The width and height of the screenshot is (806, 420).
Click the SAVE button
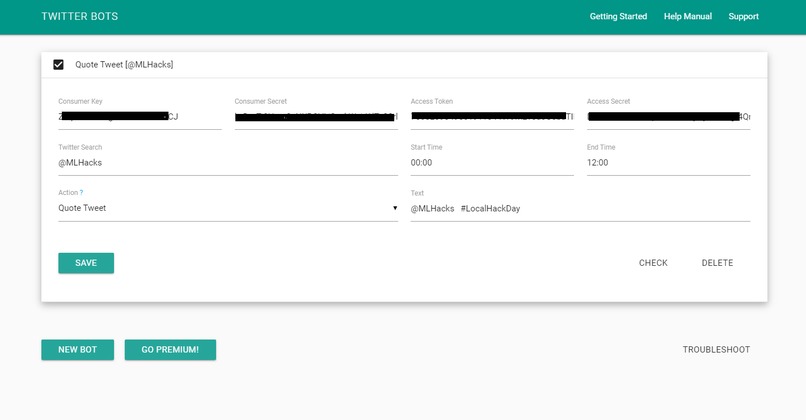[x=86, y=263]
